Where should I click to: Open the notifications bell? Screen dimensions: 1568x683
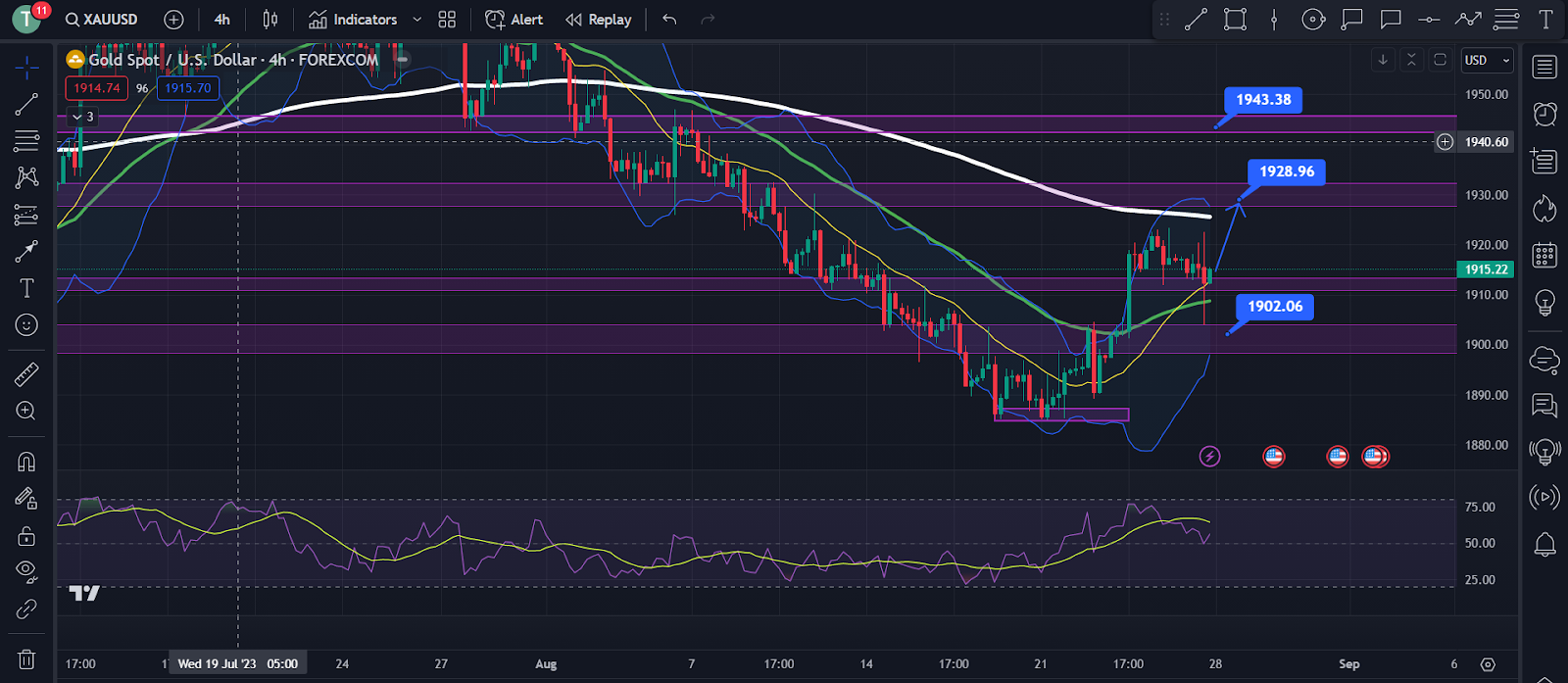click(1544, 545)
